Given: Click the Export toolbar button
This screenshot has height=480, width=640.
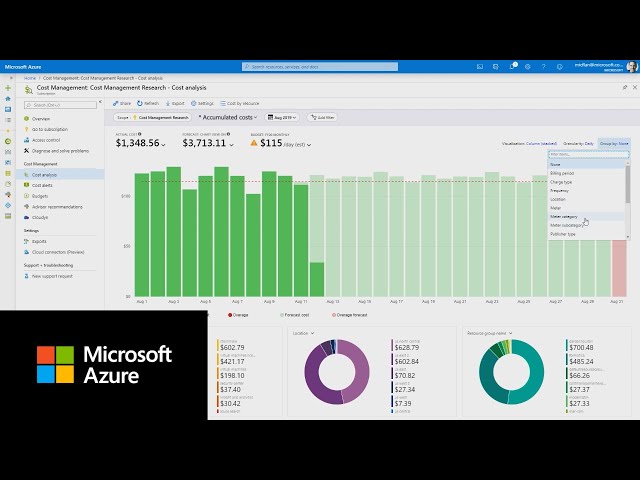Looking at the screenshot, I should [x=175, y=103].
